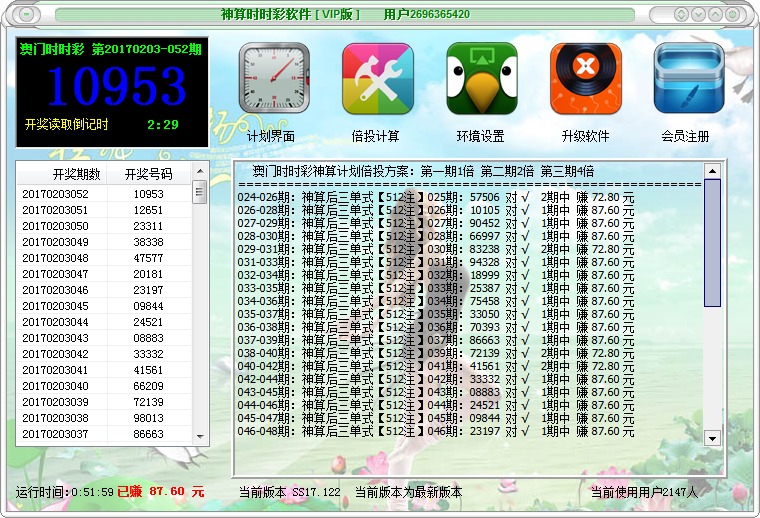Click the 029-031期 plan line
760x518 pixels.
point(436,249)
